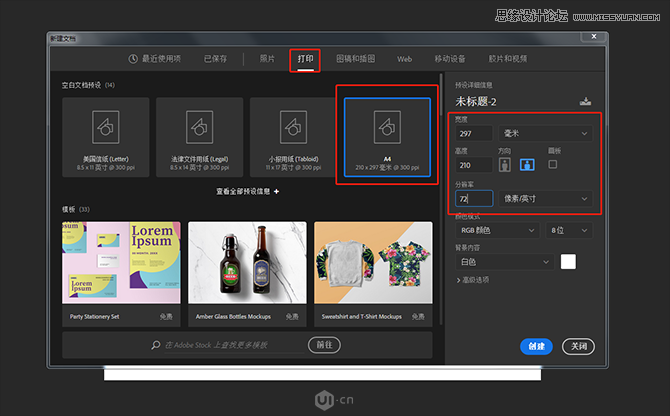This screenshot has height=416, width=670.
Task: Click the resolution field showing 72
Action: pos(474,199)
